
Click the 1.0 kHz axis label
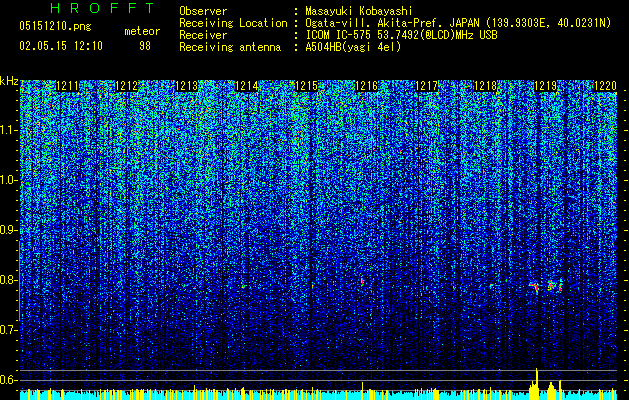click(9, 180)
